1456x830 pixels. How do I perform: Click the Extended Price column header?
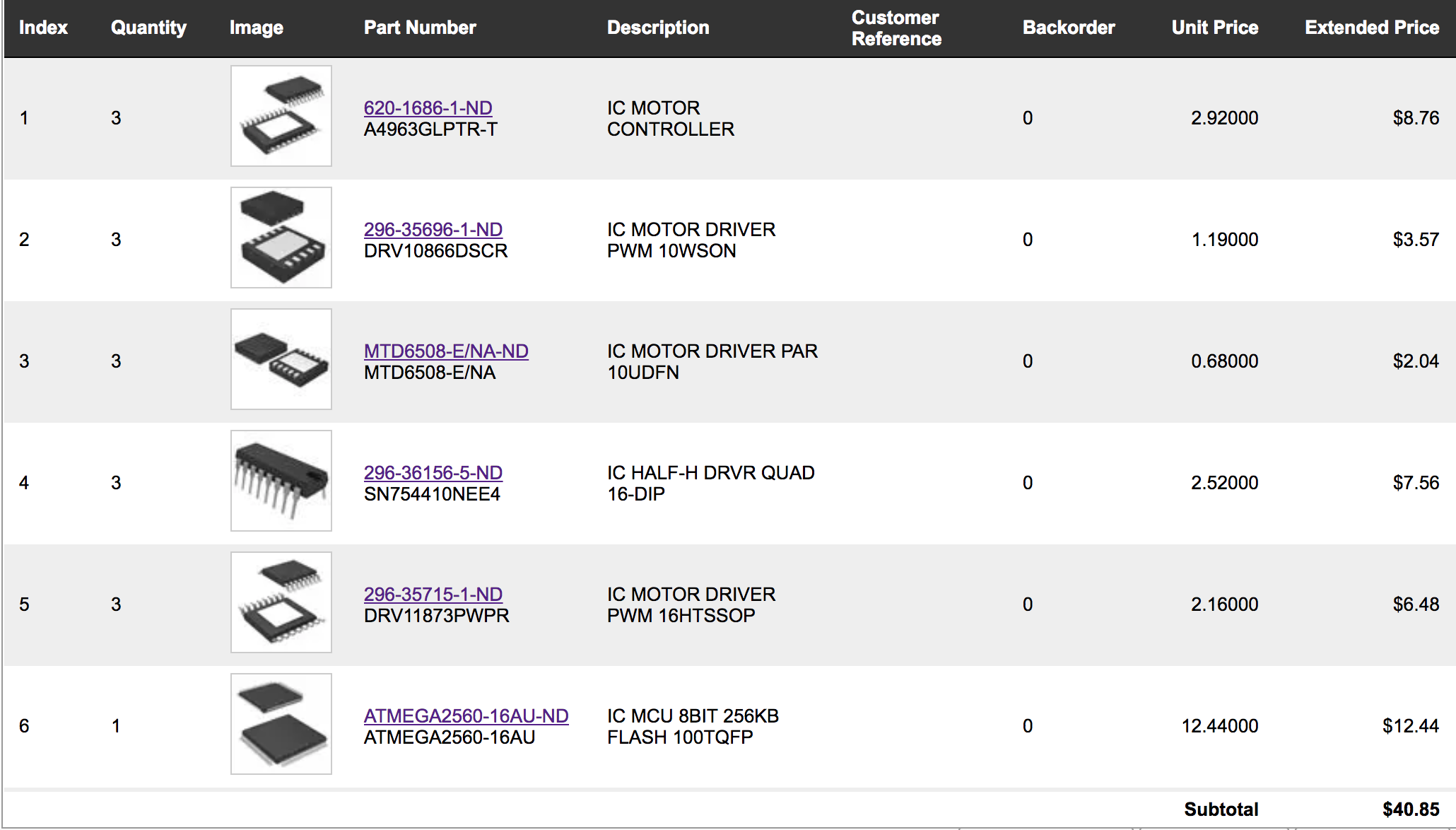point(1371,28)
